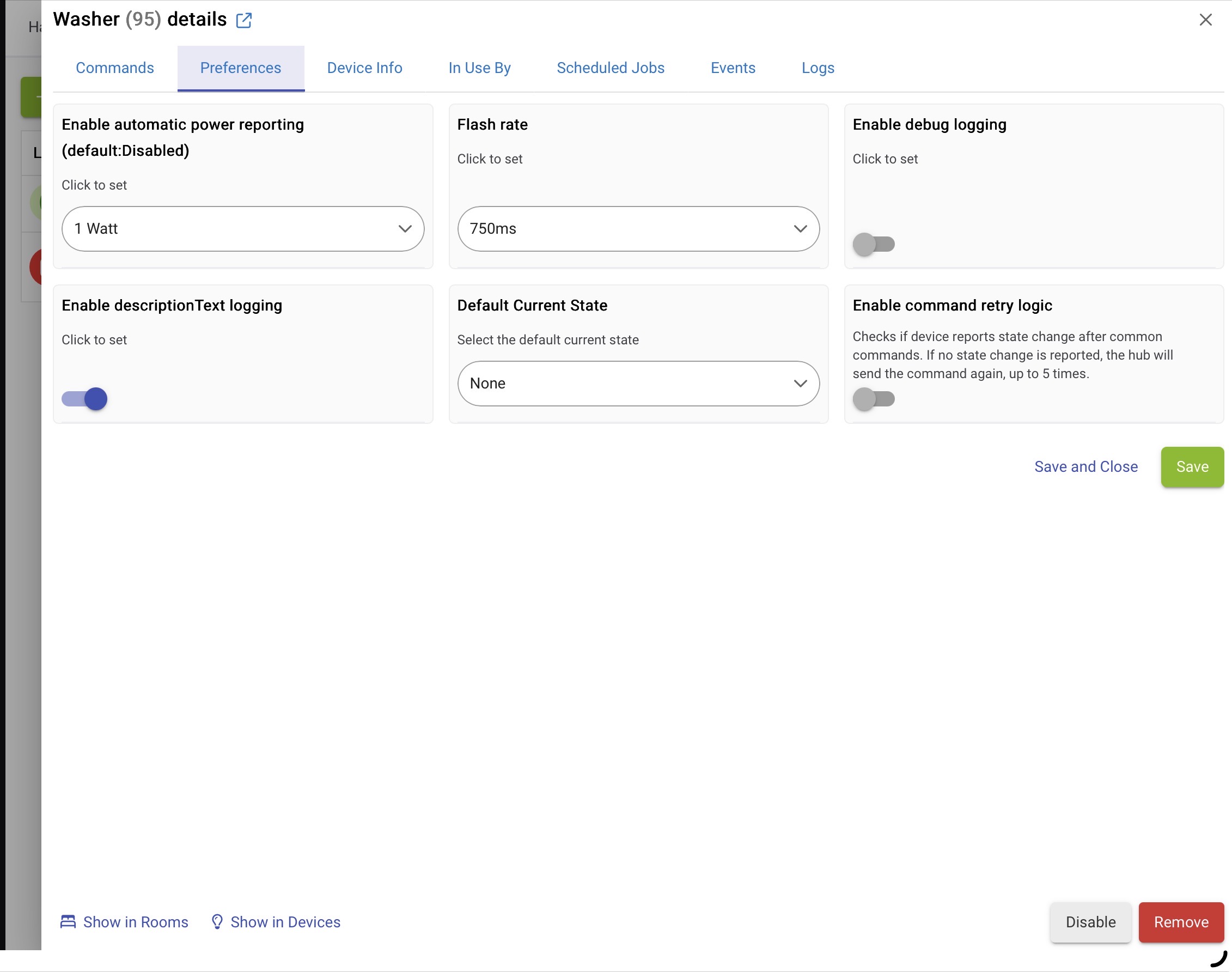Open the Device Info tab

[364, 68]
